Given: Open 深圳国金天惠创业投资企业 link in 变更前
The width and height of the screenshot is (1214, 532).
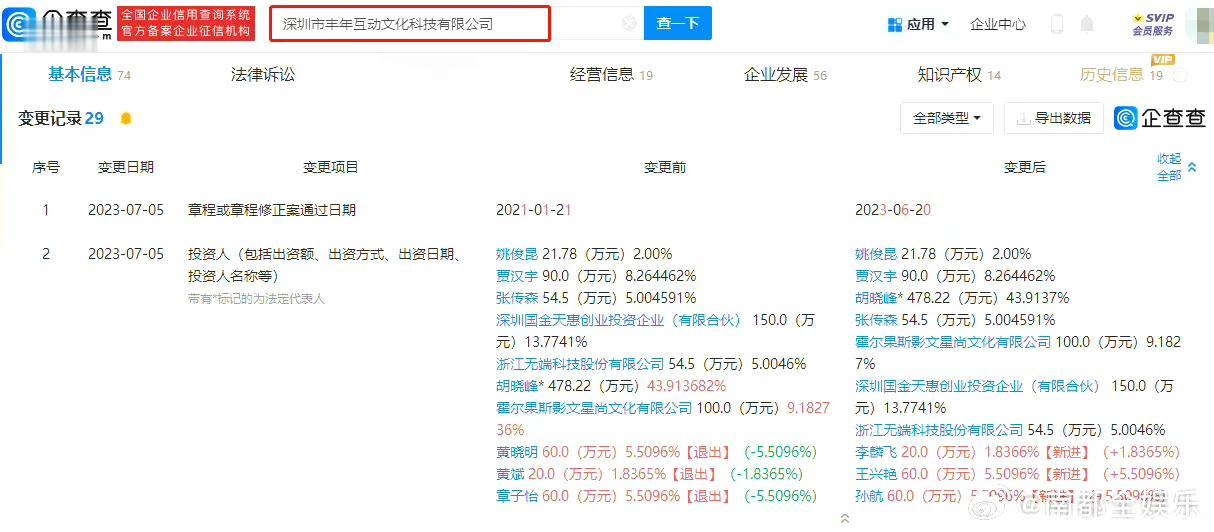Looking at the screenshot, I should pos(620,320).
